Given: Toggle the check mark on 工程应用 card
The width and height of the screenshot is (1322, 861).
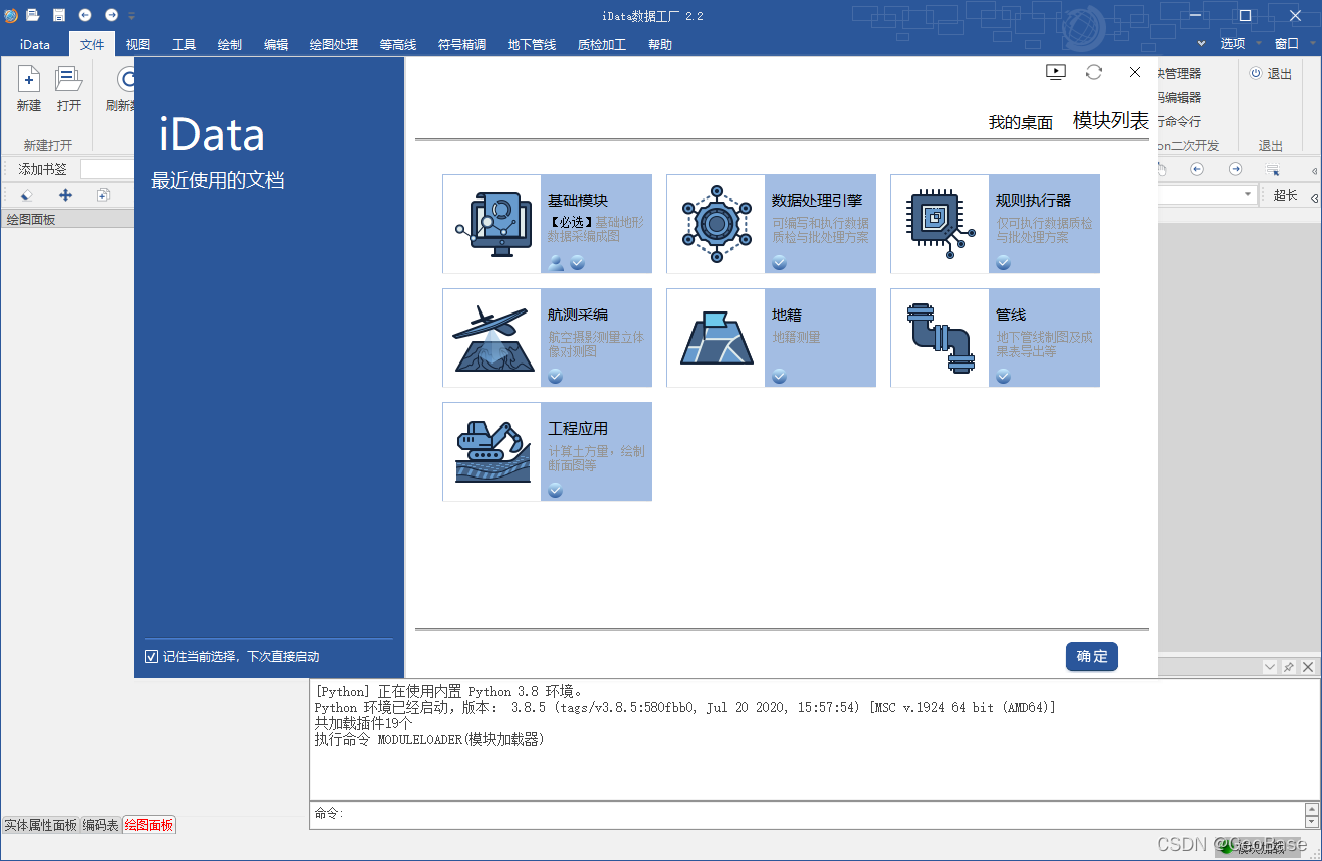Looking at the screenshot, I should 556,491.
